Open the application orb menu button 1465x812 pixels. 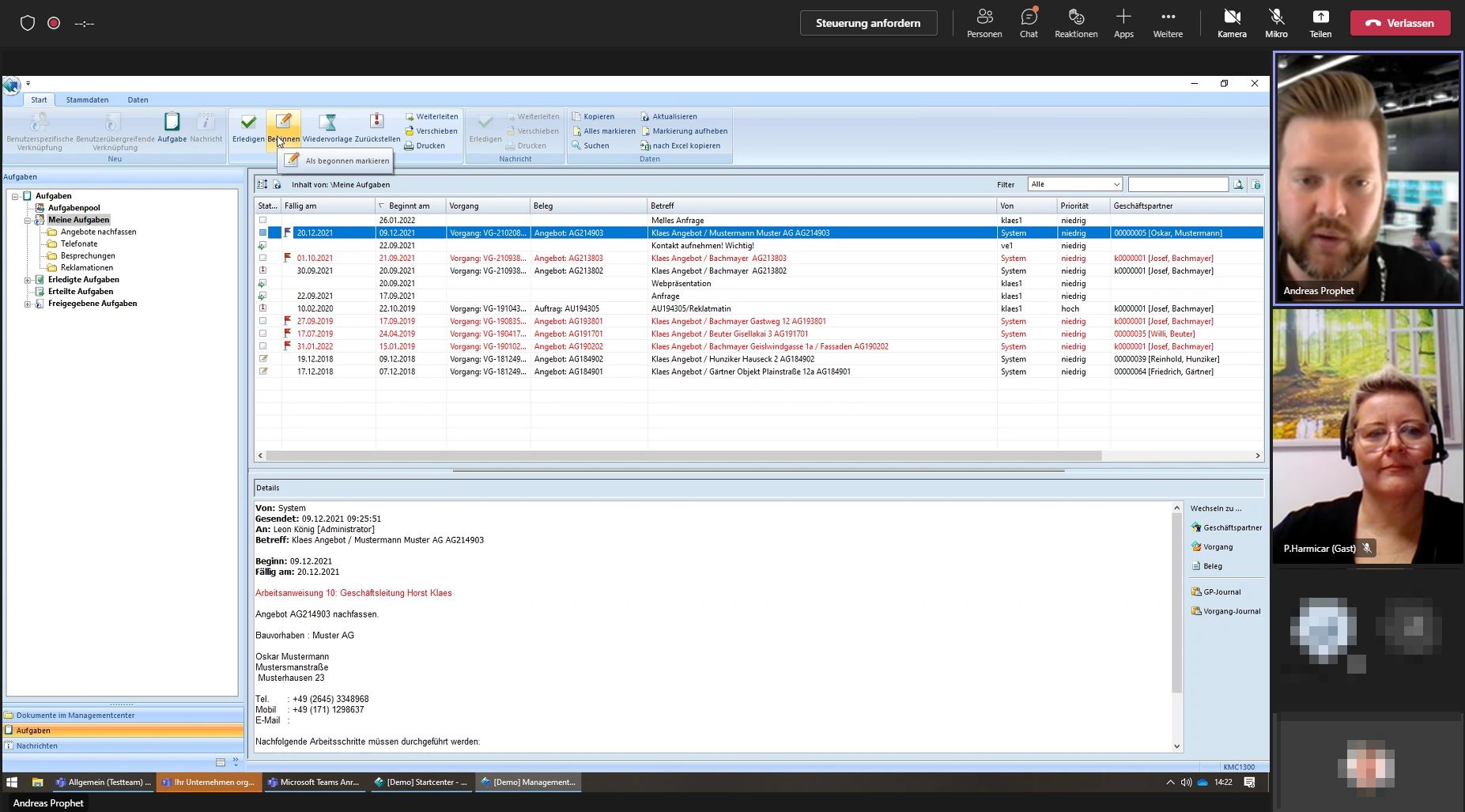pos(12,85)
